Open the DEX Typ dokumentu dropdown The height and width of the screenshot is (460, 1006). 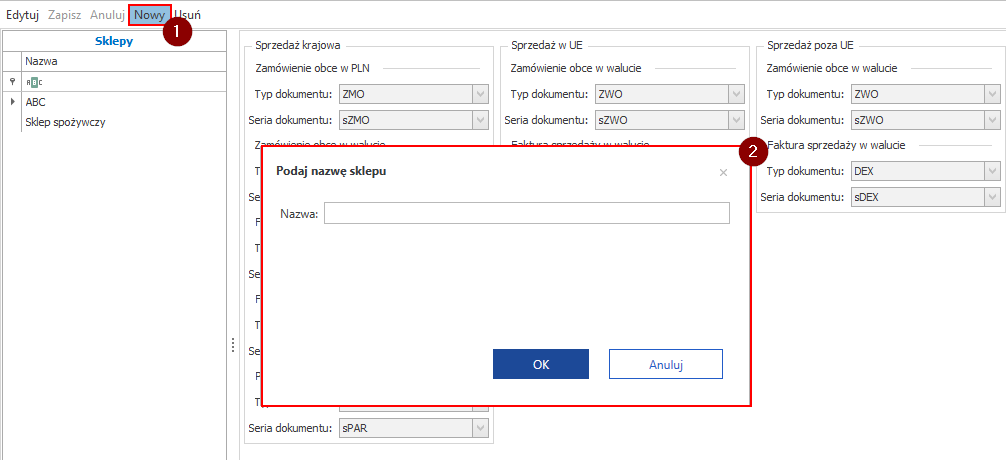[x=991, y=172]
